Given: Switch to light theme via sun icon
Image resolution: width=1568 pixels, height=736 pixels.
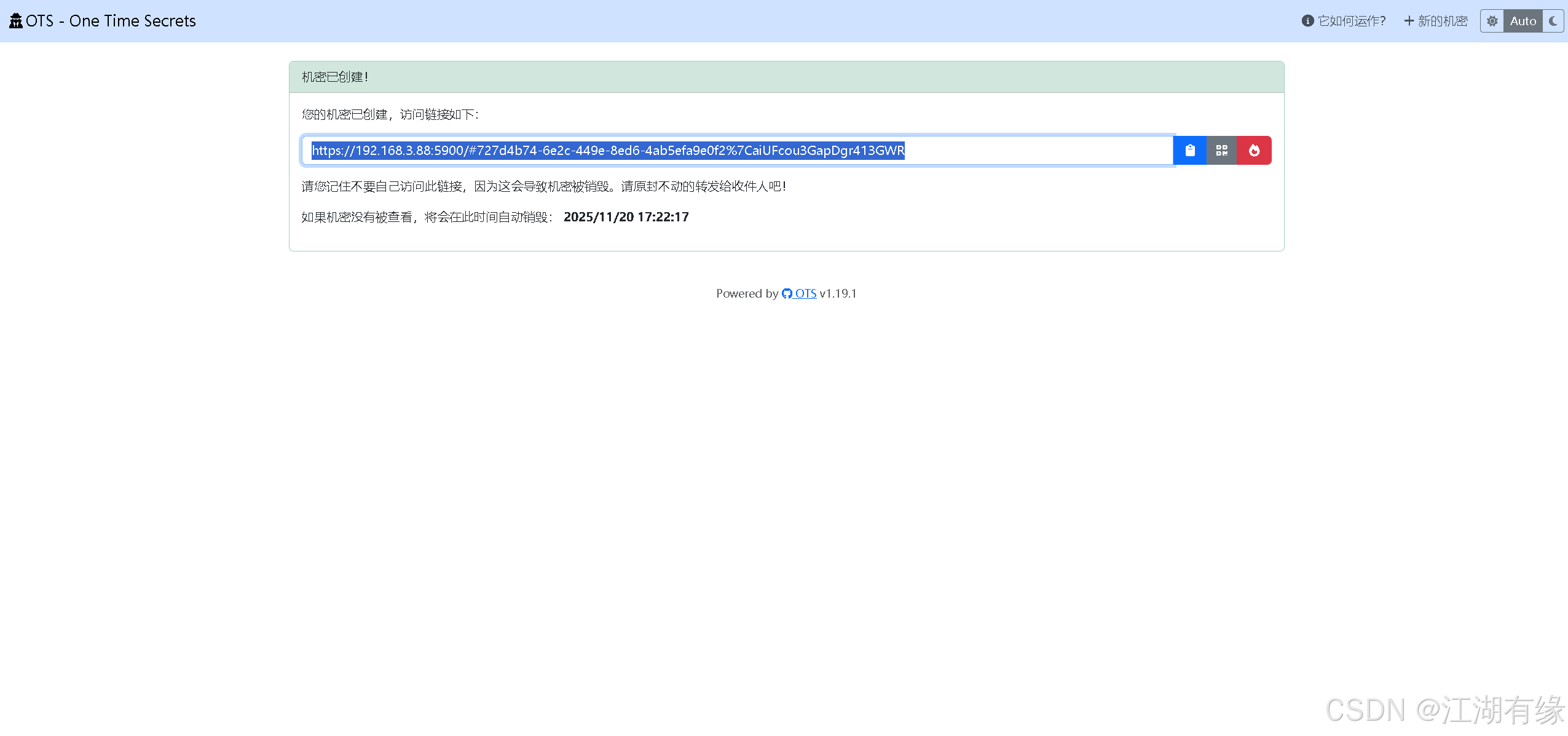Looking at the screenshot, I should click(1492, 21).
